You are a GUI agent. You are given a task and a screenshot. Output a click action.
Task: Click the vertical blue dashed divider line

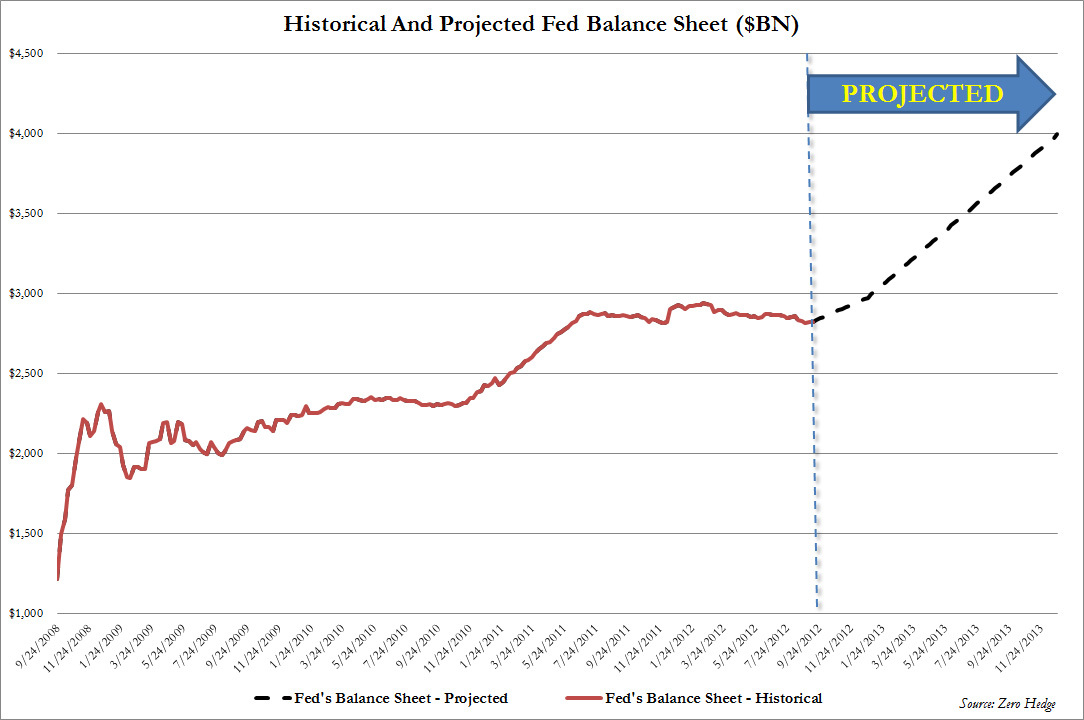point(812,332)
